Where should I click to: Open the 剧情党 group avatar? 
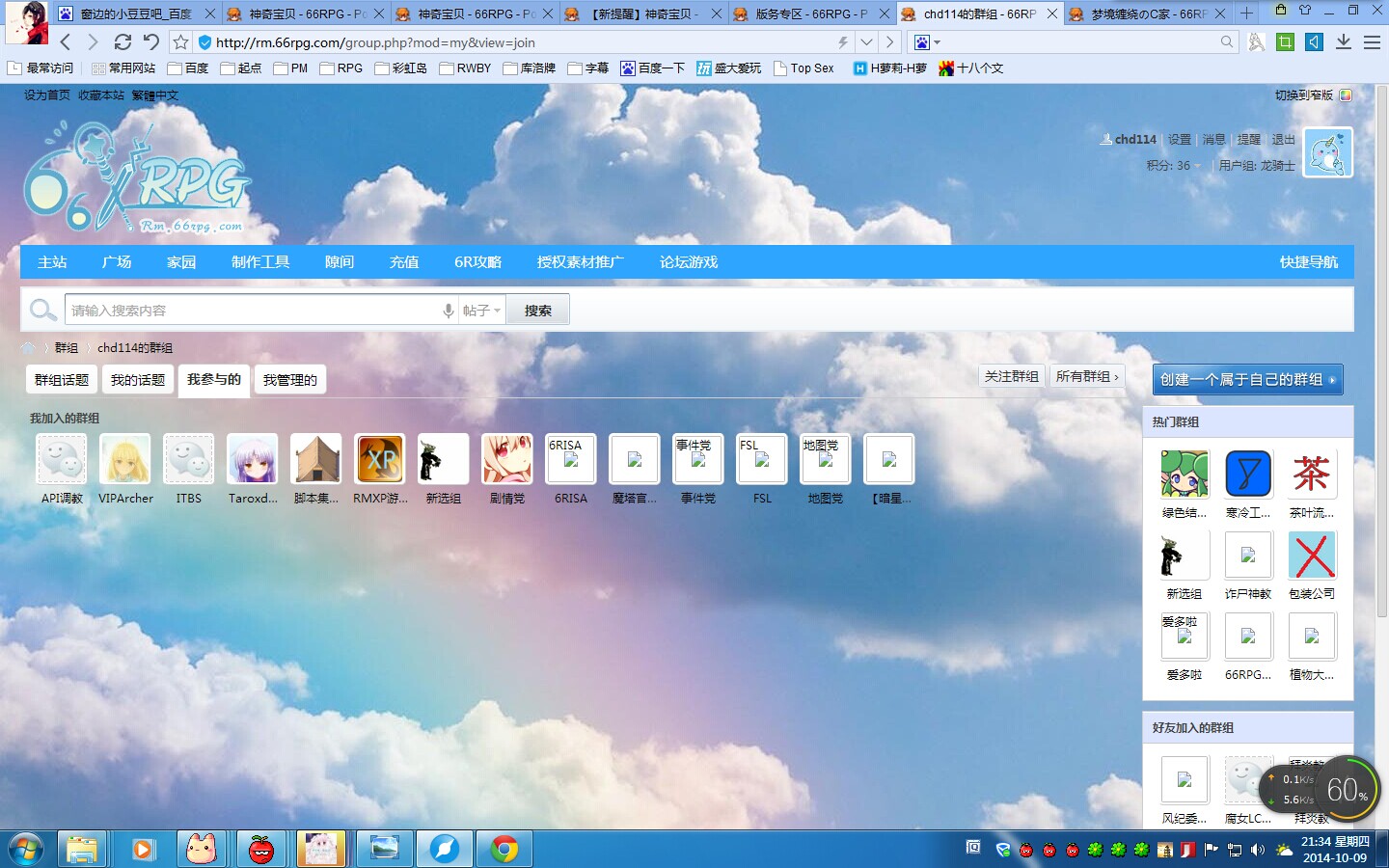[507, 458]
